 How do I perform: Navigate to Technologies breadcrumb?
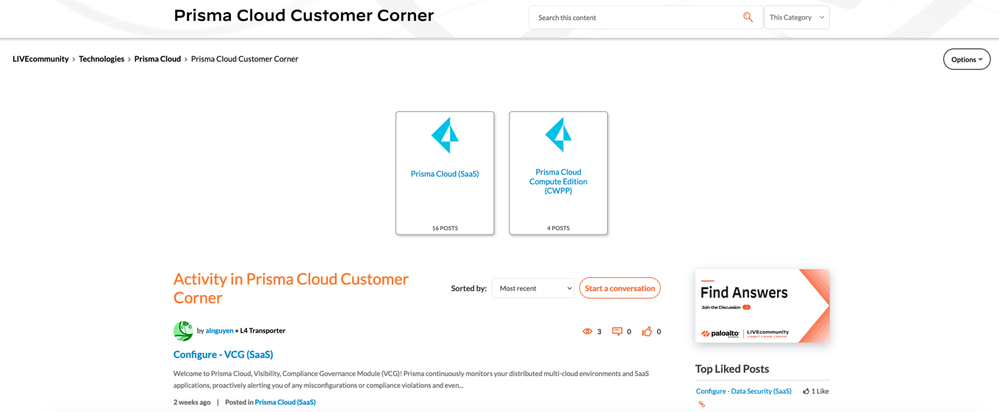point(101,59)
